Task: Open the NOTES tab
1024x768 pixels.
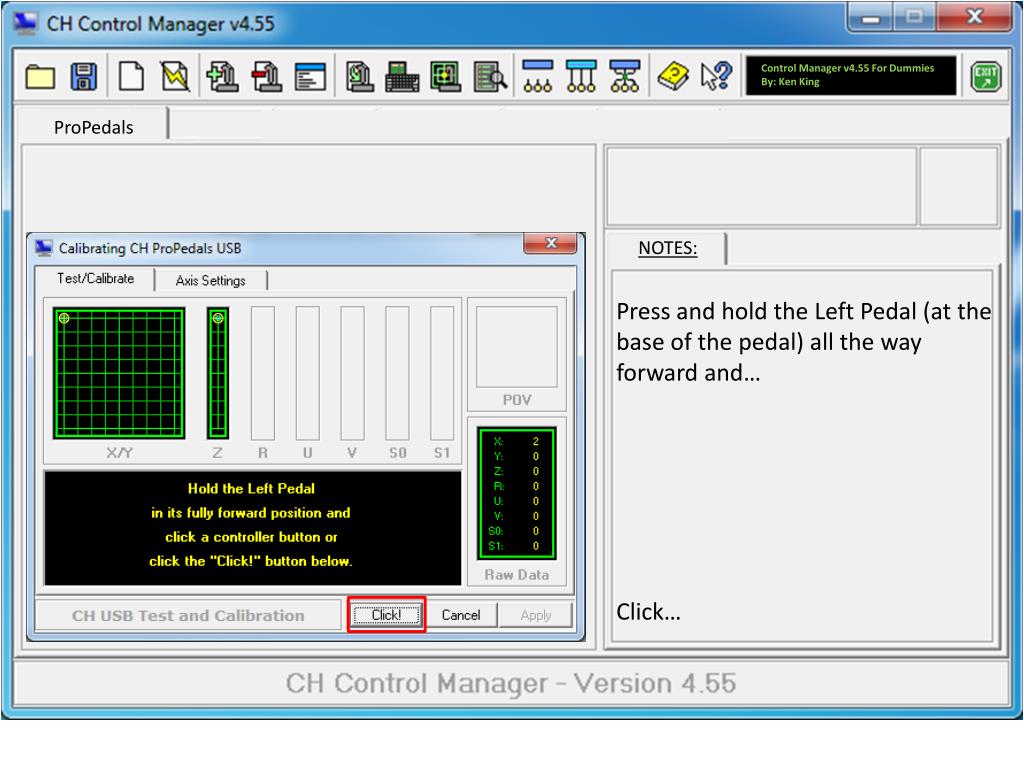Action: [x=667, y=248]
